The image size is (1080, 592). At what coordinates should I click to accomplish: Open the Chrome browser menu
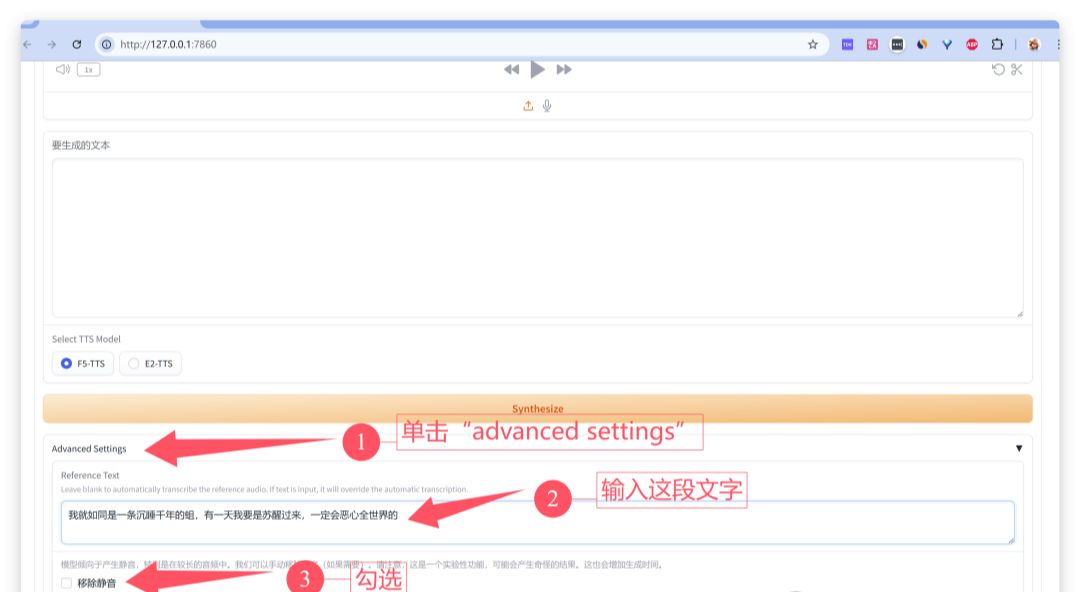[1059, 44]
